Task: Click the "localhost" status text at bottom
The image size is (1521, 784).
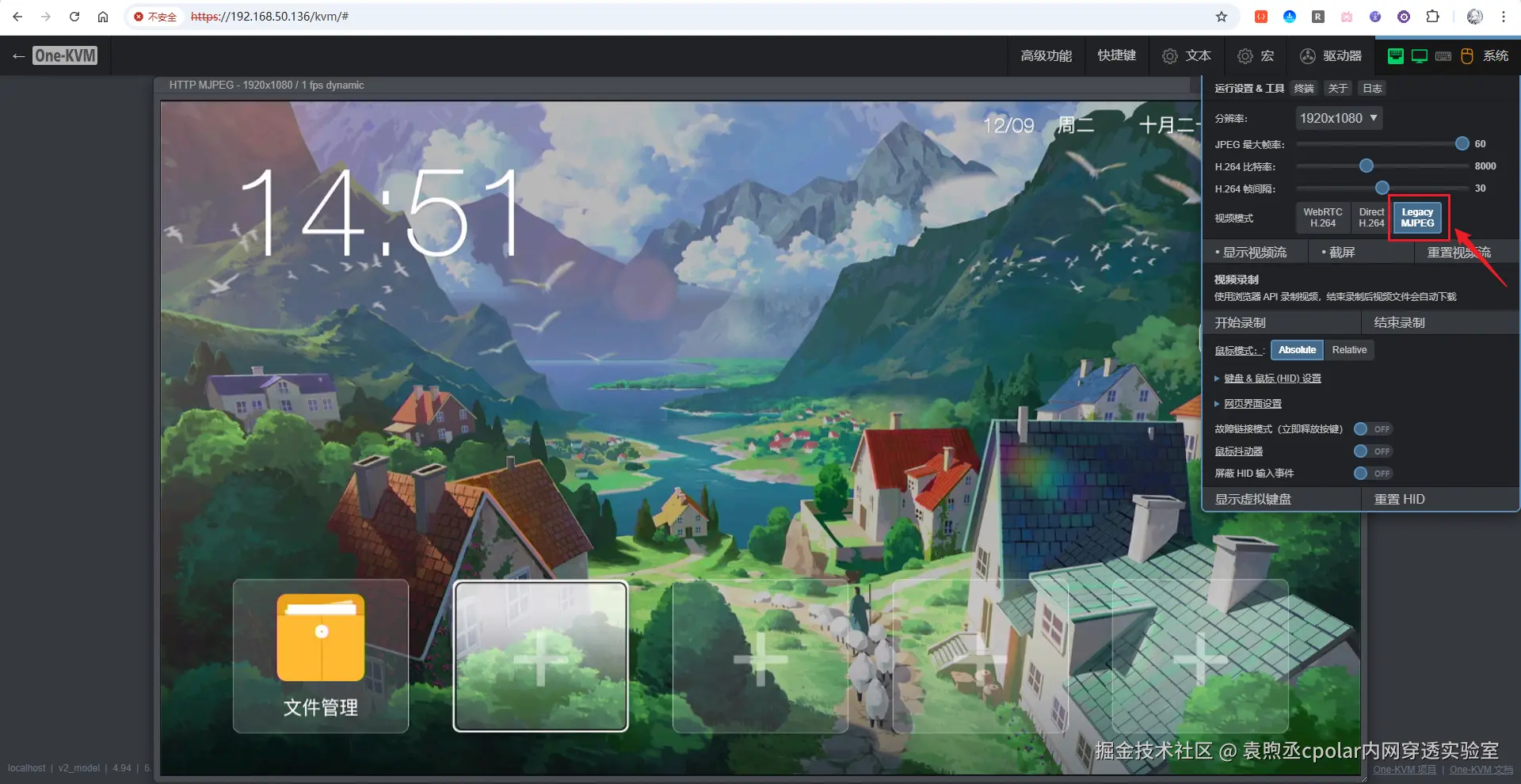Action: click(x=27, y=768)
